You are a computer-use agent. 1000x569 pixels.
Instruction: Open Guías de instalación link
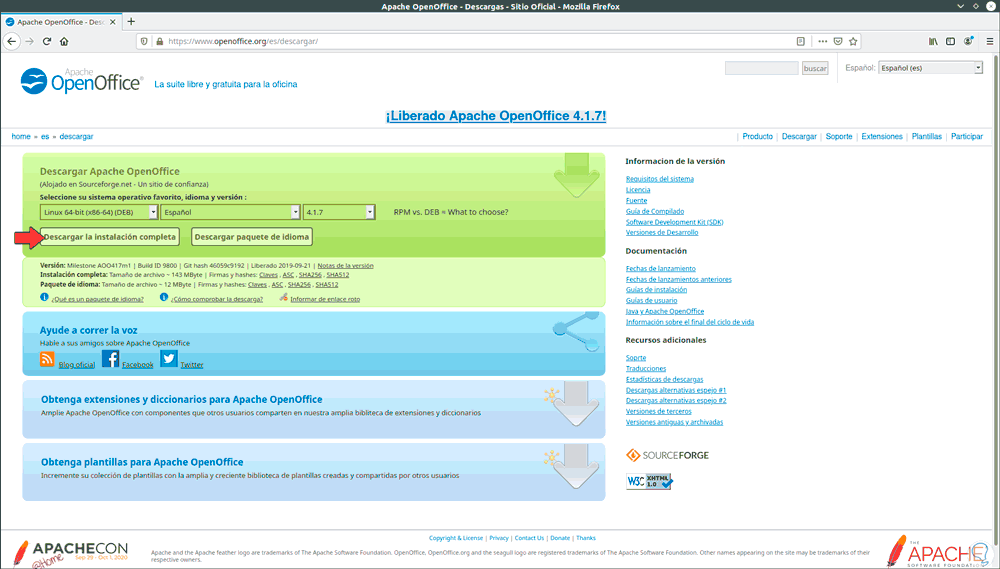(656, 290)
